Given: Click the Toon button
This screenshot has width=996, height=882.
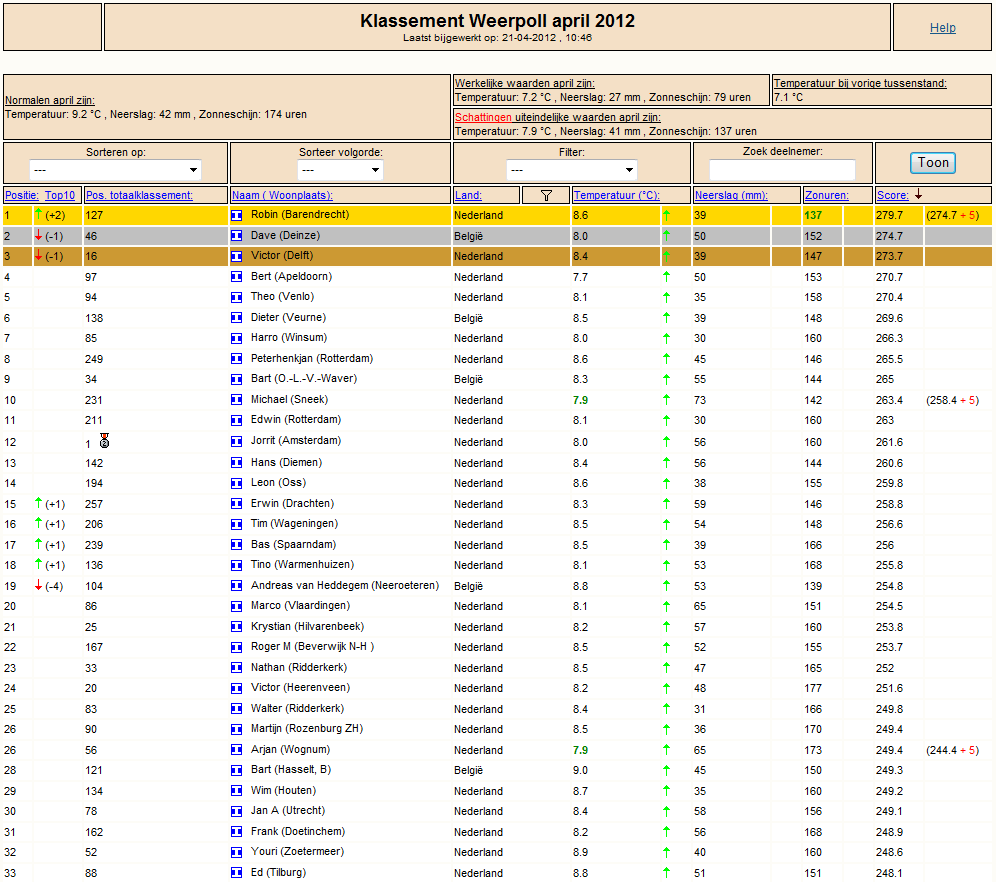Looking at the screenshot, I should (x=932, y=163).
